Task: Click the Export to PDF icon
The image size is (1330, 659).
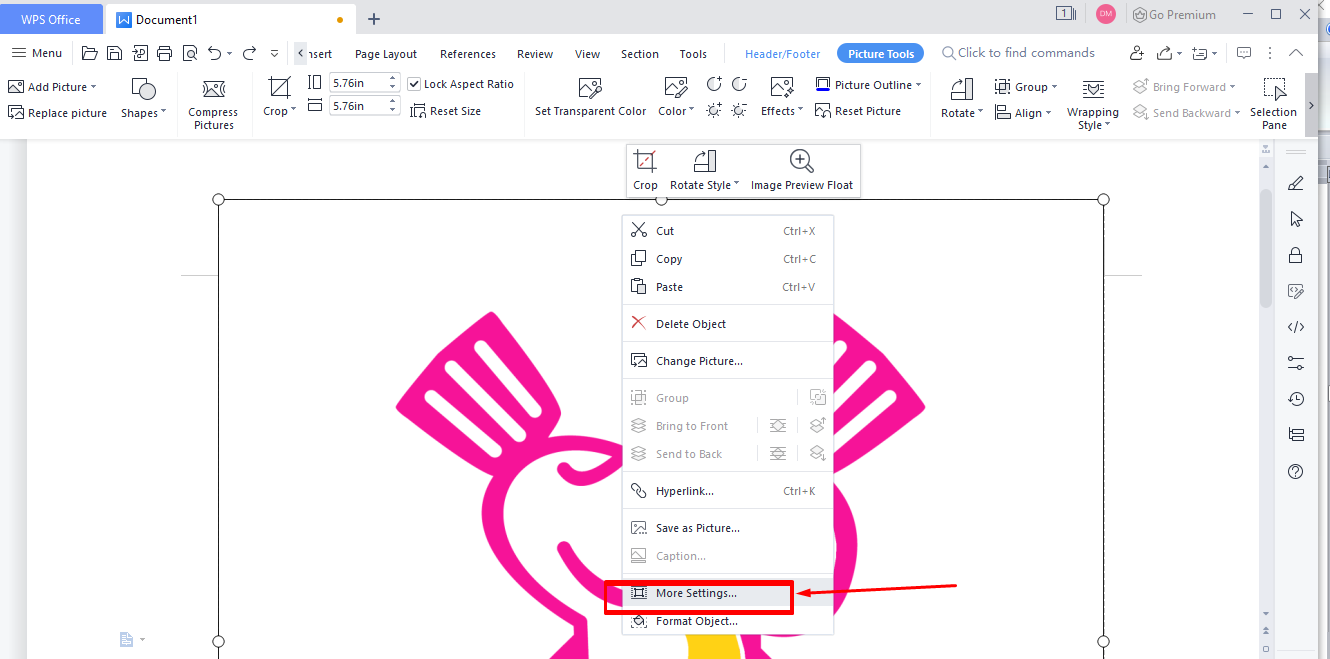Action: (140, 53)
